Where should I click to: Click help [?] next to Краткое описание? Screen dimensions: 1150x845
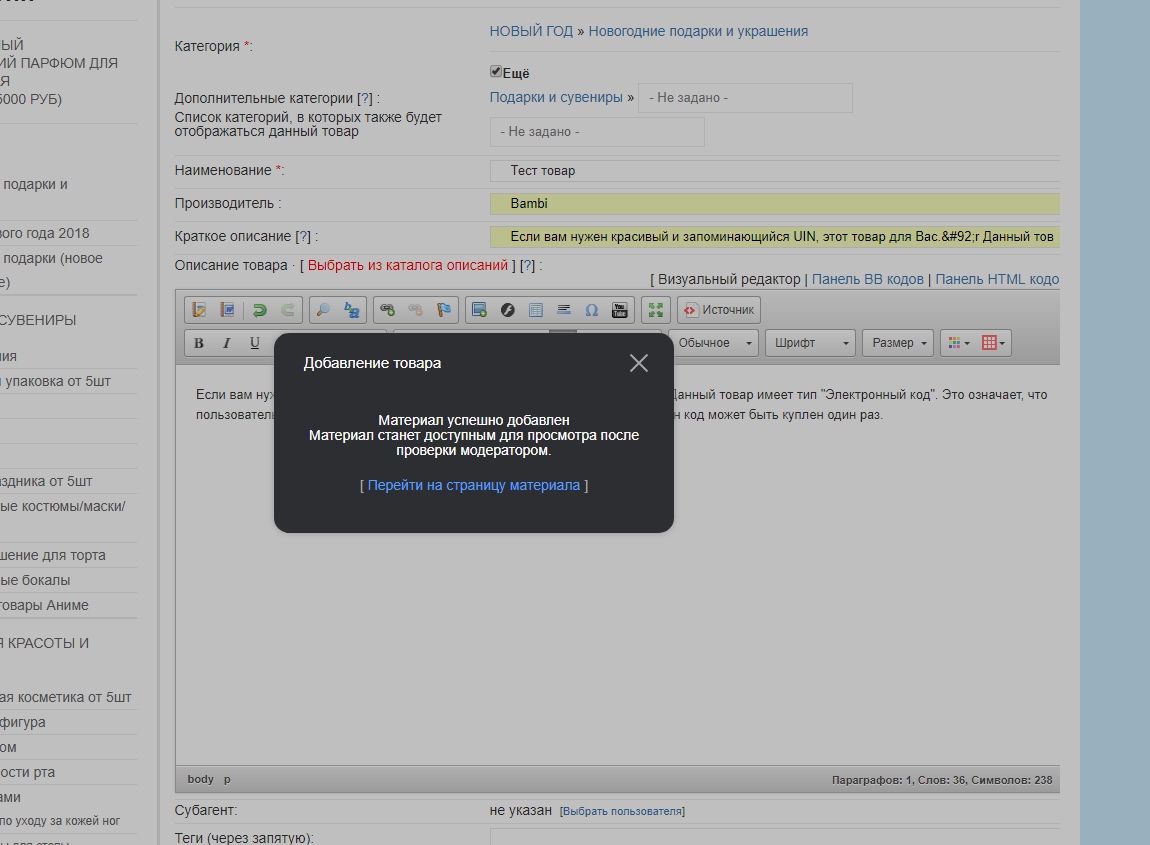[303, 236]
